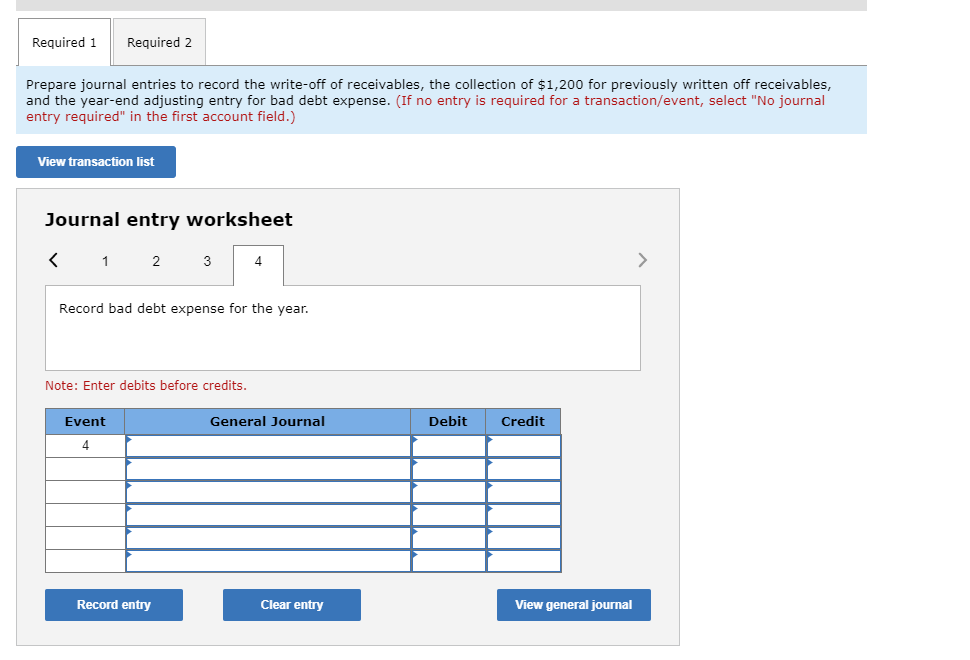Click 'Note: Enter debits before credits' text
970x660 pixels.
point(146,386)
